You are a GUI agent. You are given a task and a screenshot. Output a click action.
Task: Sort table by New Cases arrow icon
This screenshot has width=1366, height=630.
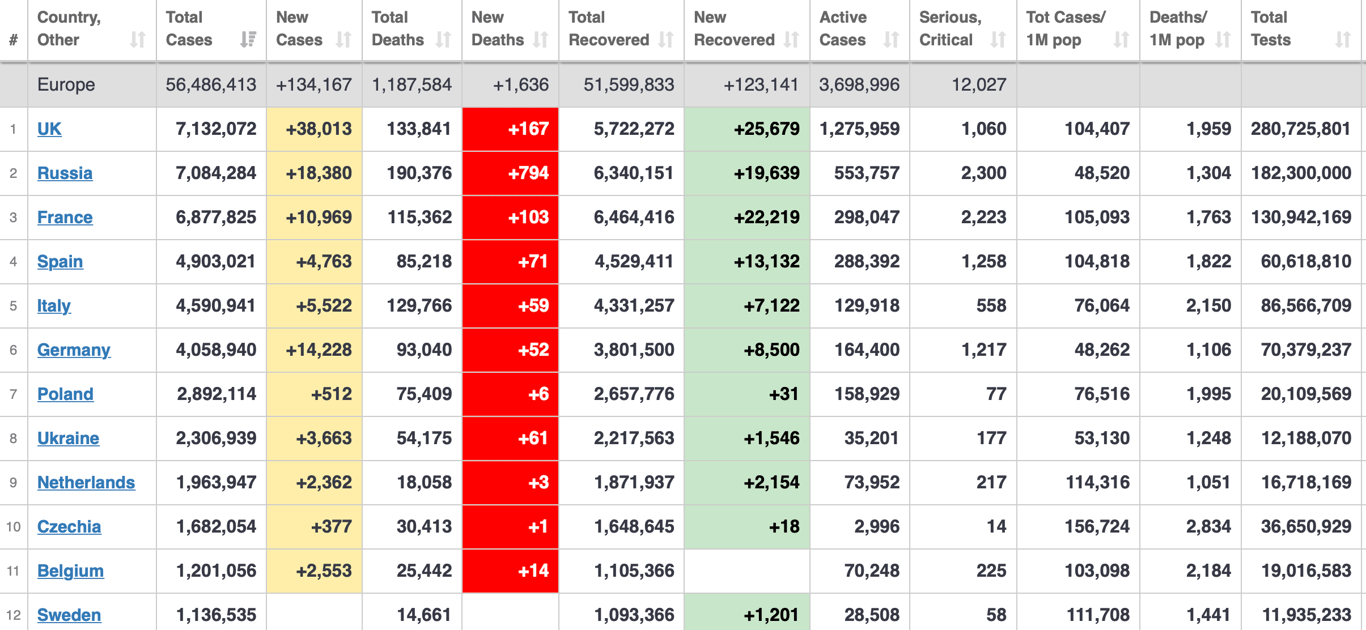coord(344,40)
